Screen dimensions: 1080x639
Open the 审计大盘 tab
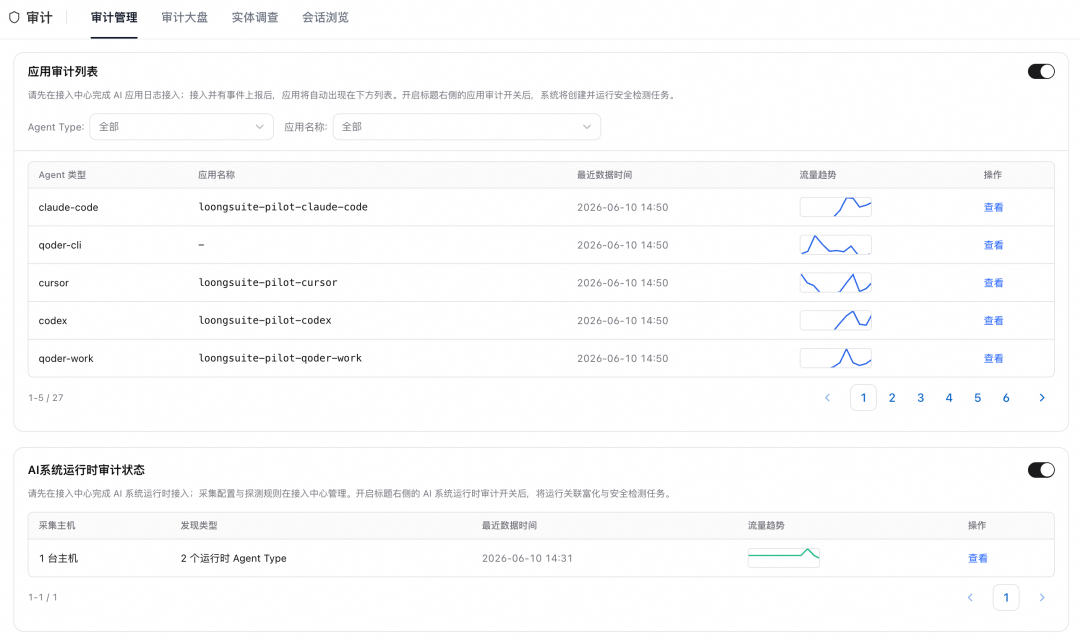click(x=185, y=18)
